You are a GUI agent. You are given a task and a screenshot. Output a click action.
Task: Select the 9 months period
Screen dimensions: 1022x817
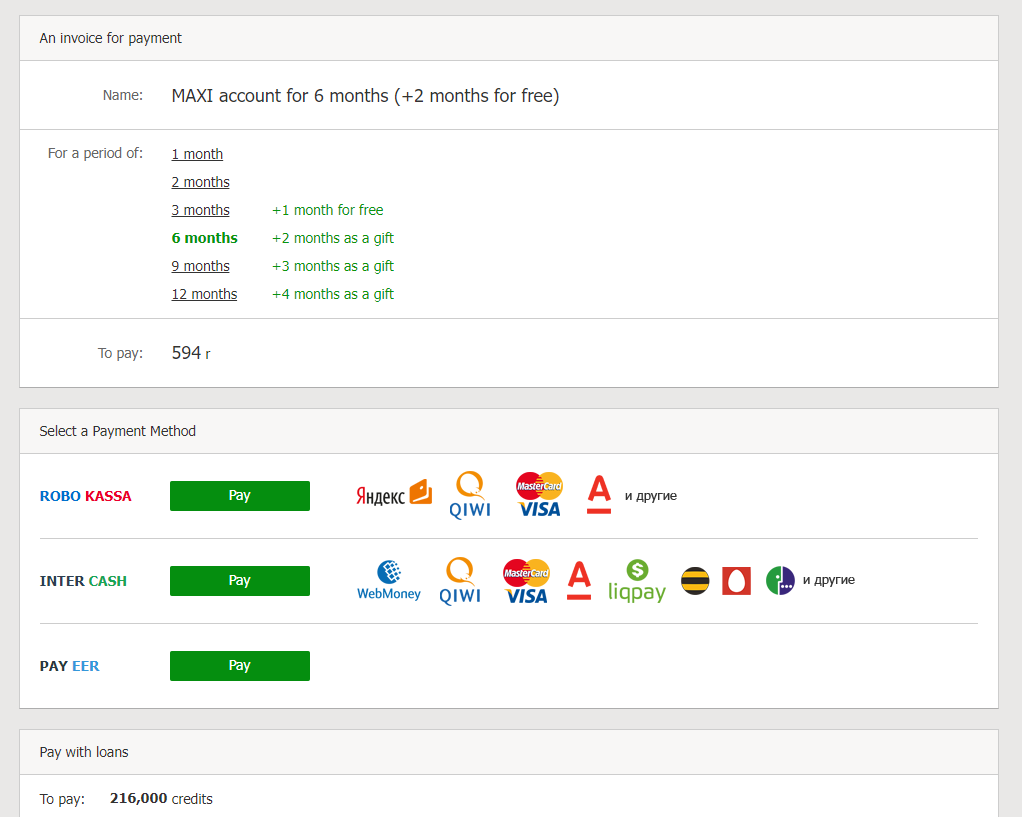tap(200, 266)
